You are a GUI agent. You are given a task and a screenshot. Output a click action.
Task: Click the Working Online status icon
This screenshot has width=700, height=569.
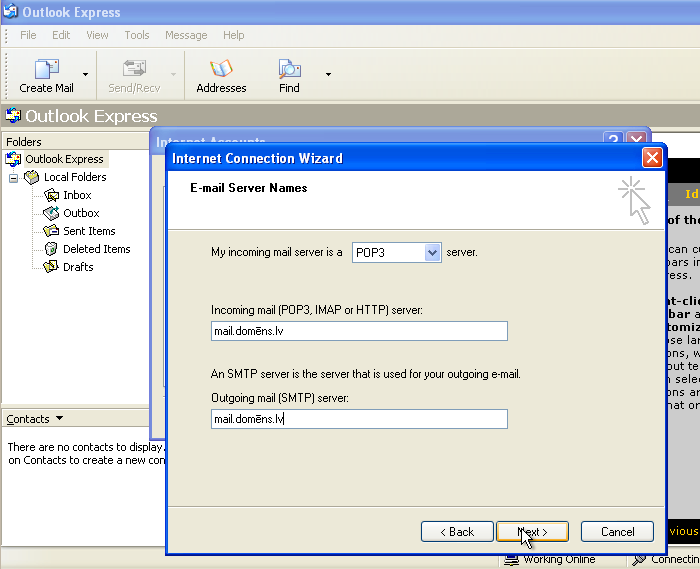[512, 560]
